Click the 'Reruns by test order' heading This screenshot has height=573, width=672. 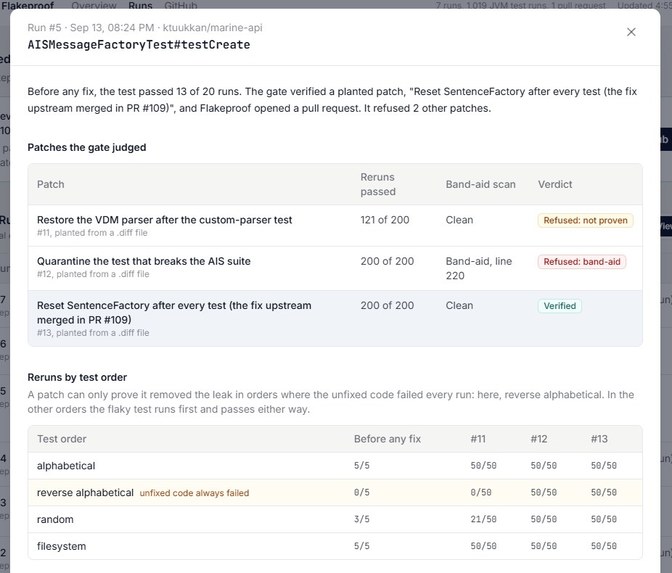click(77, 378)
